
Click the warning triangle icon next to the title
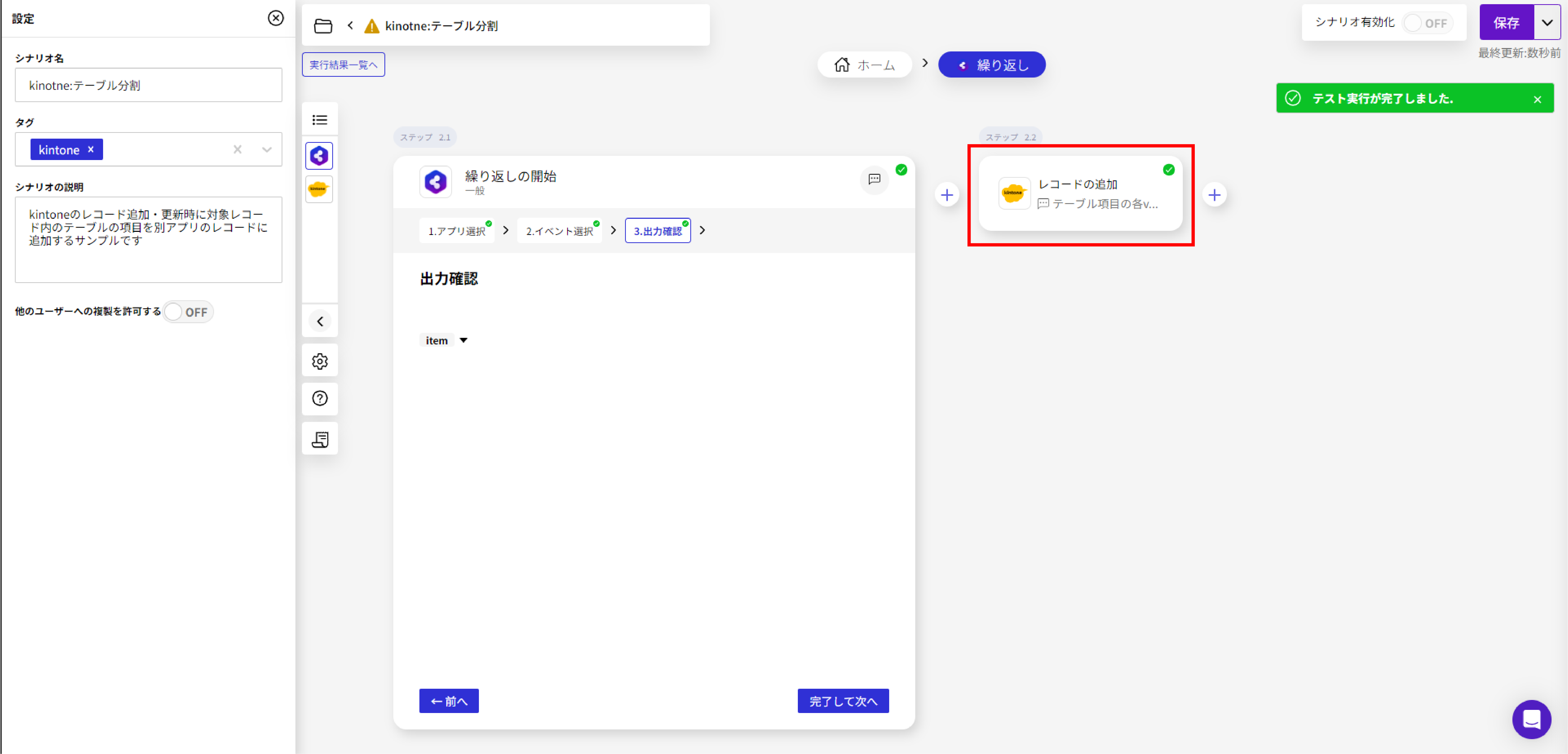tap(371, 26)
